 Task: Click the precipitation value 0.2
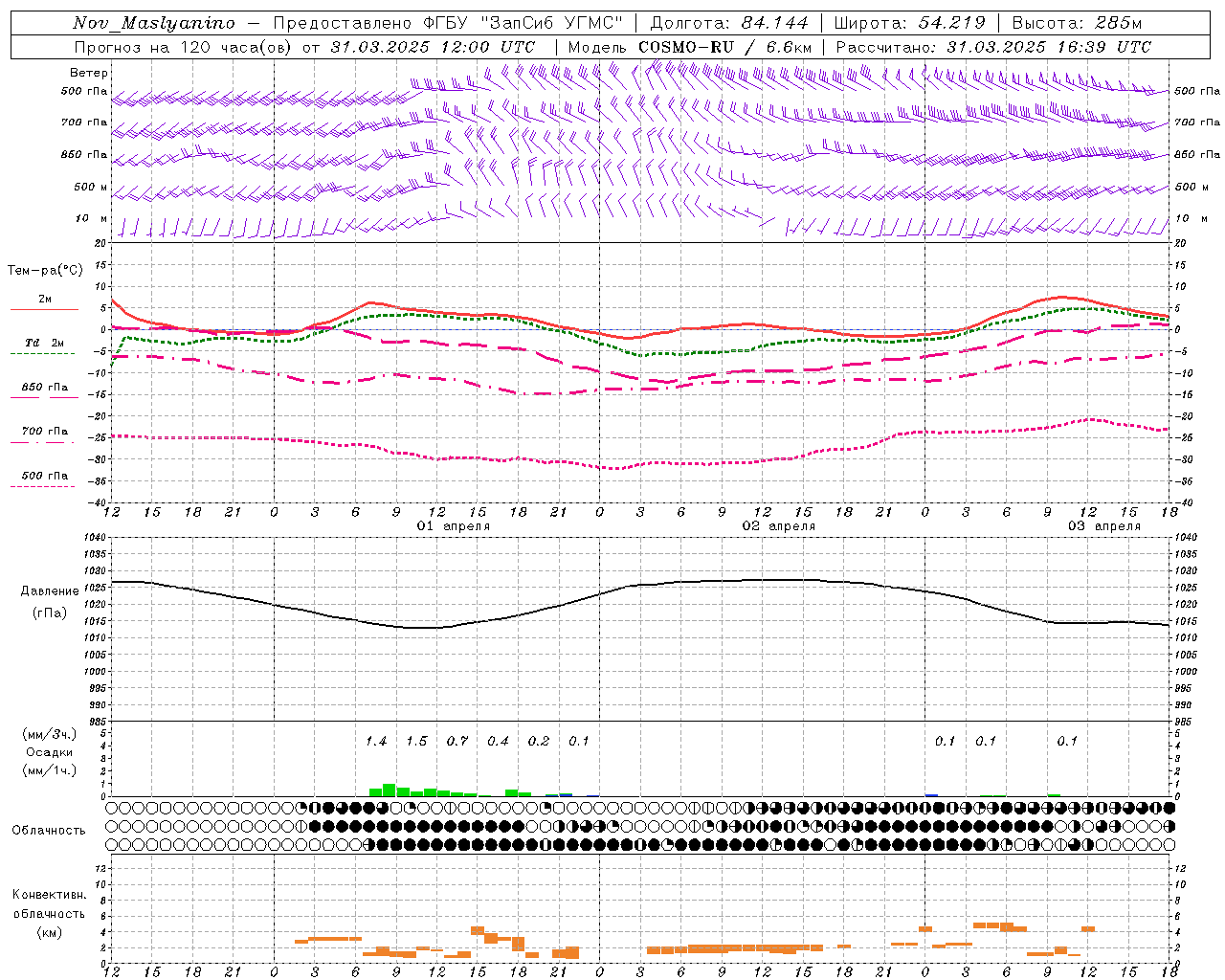click(x=540, y=742)
